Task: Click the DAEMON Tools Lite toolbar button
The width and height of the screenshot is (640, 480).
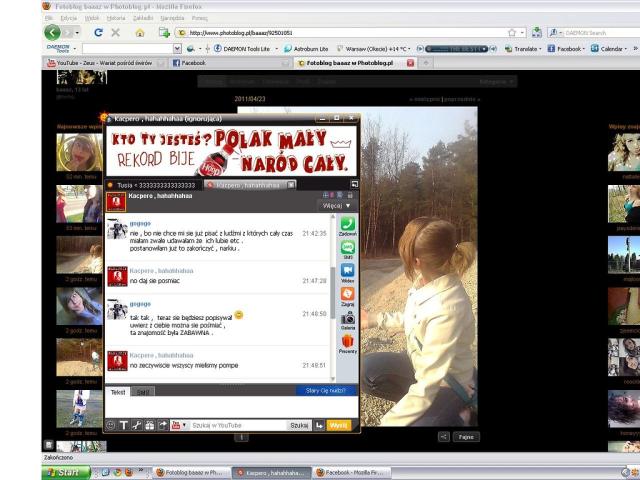Action: coord(242,49)
